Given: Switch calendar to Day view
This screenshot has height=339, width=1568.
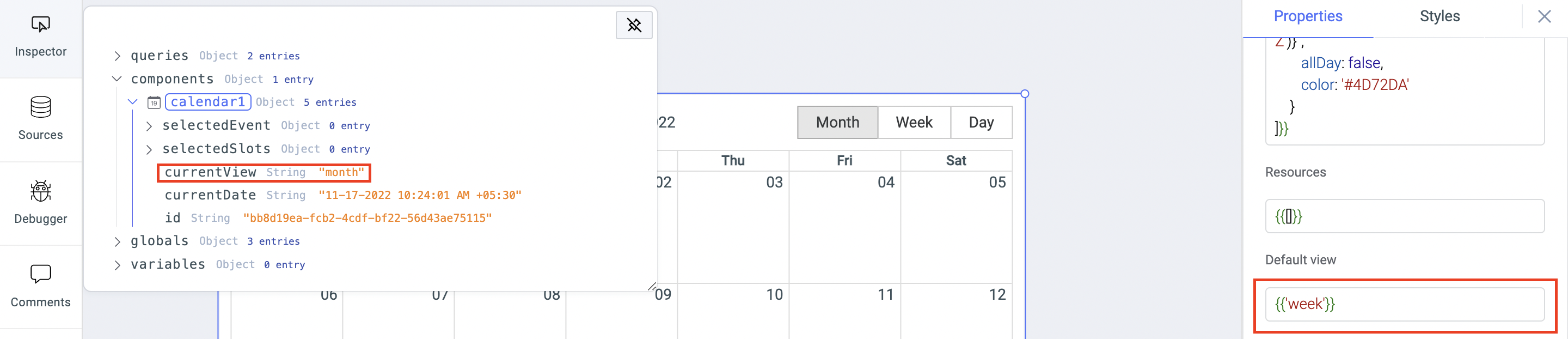Looking at the screenshot, I should pos(981,122).
